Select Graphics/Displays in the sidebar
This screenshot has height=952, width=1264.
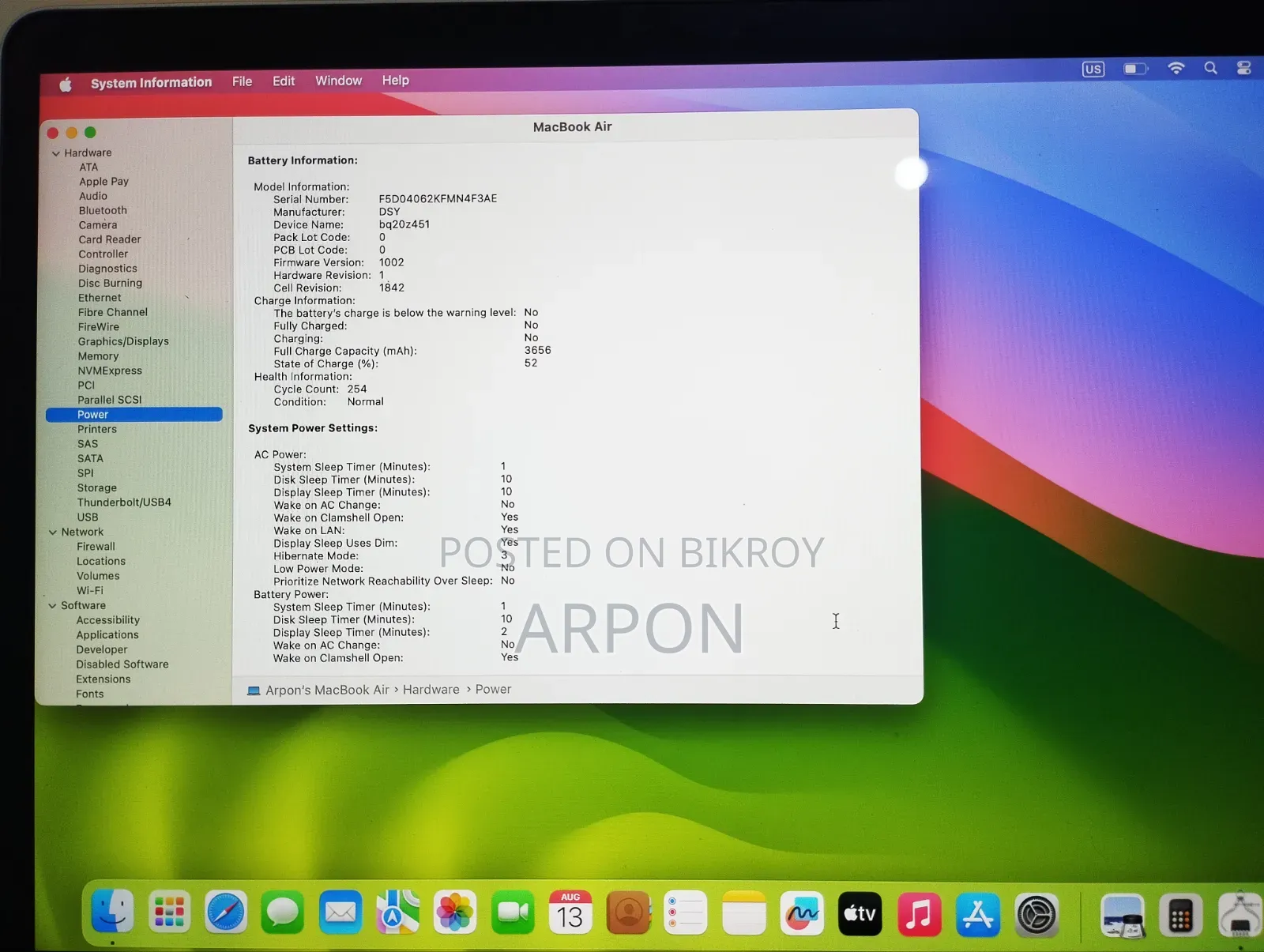click(123, 341)
